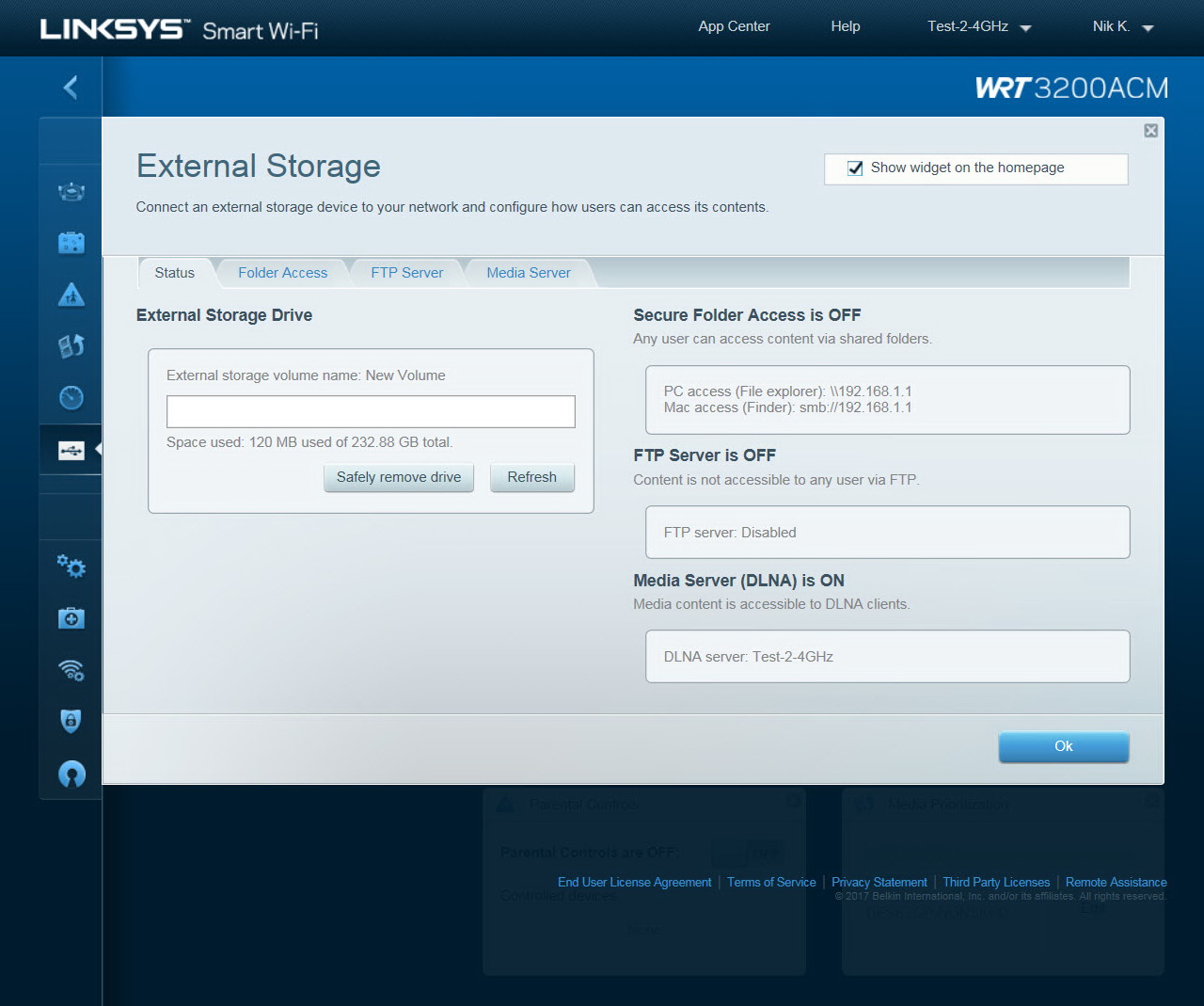The image size is (1204, 1006).
Task: Open the Nik K. account dropdown
Action: pyautogui.click(x=1123, y=26)
